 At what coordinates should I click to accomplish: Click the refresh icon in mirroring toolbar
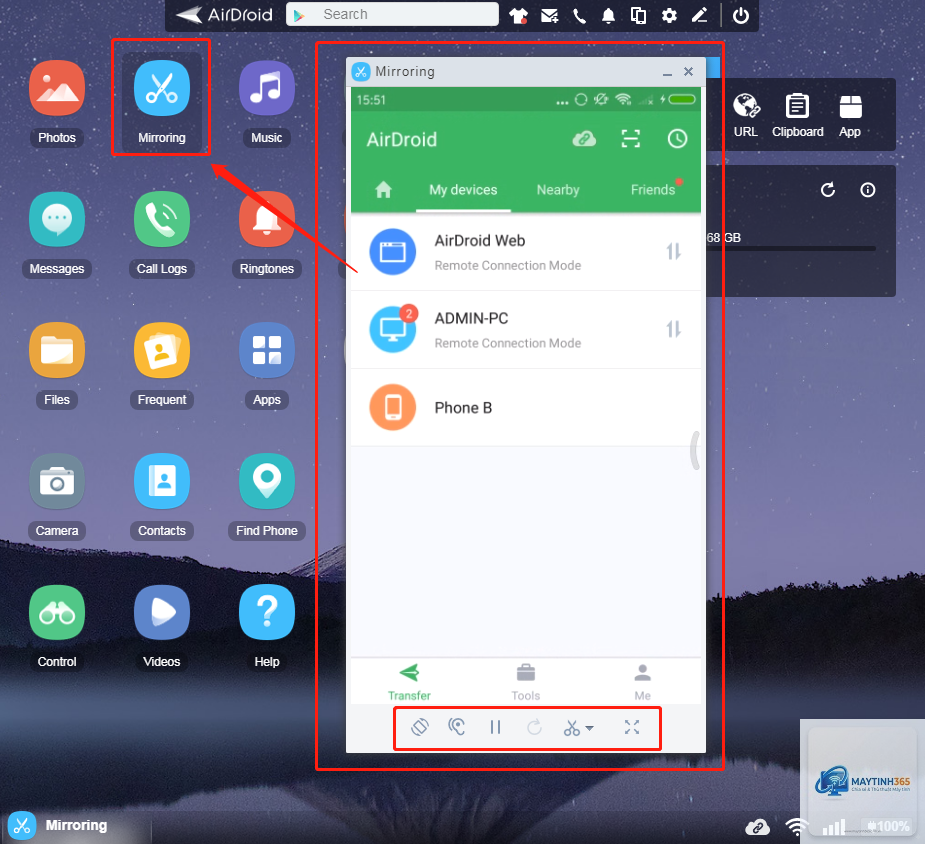pyautogui.click(x=534, y=728)
